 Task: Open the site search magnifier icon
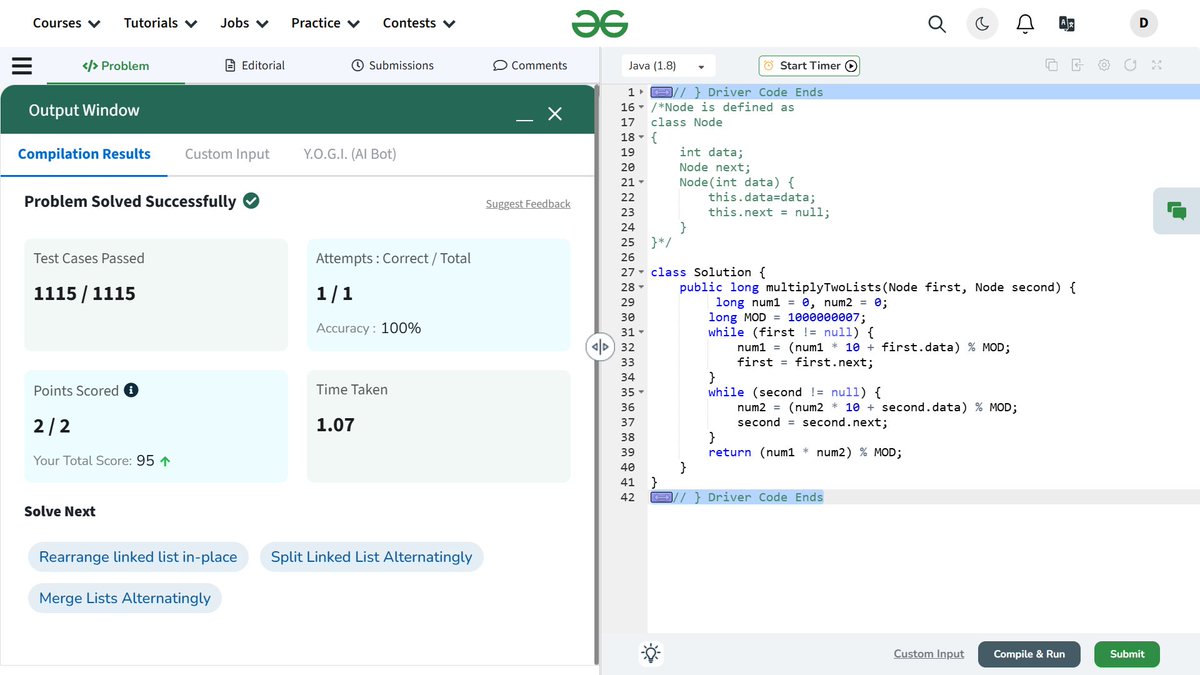coord(937,23)
